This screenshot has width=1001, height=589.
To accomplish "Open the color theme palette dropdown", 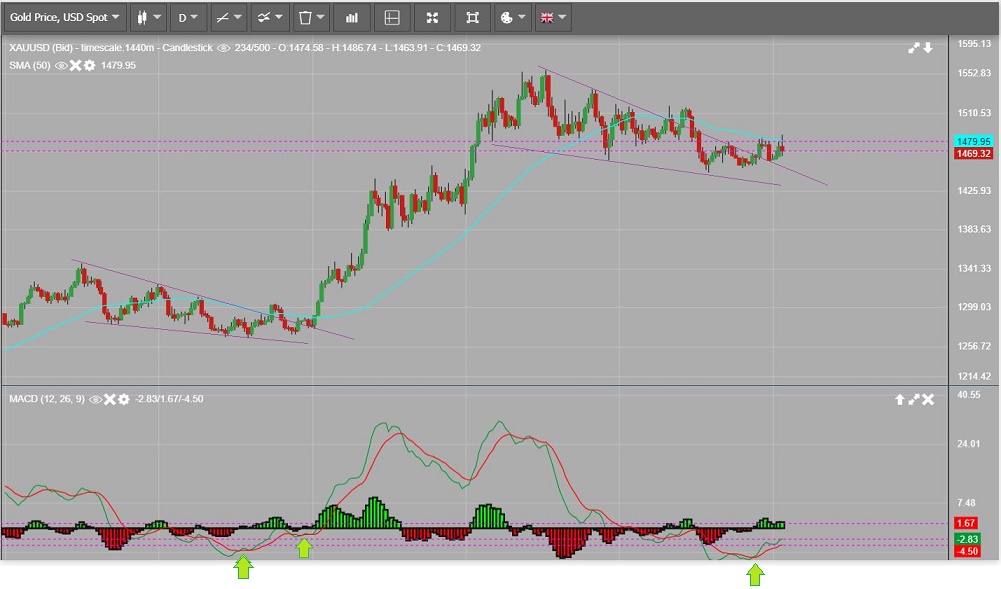I will (513, 18).
